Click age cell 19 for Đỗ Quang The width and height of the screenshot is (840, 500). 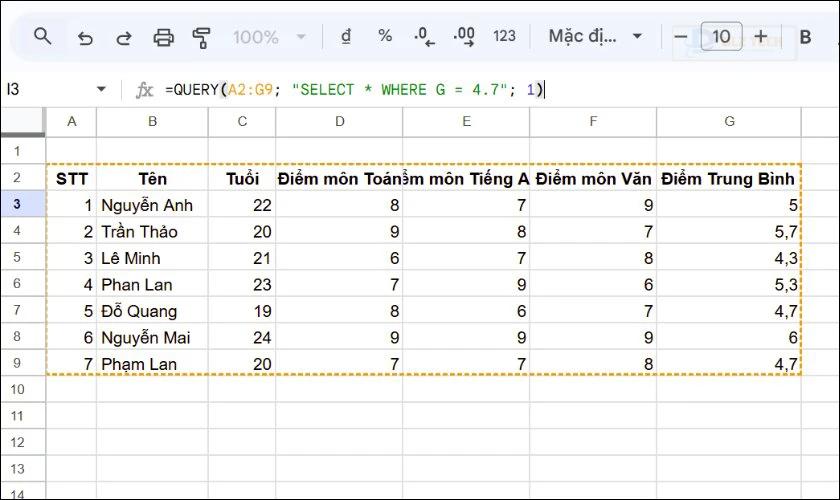[x=242, y=310]
